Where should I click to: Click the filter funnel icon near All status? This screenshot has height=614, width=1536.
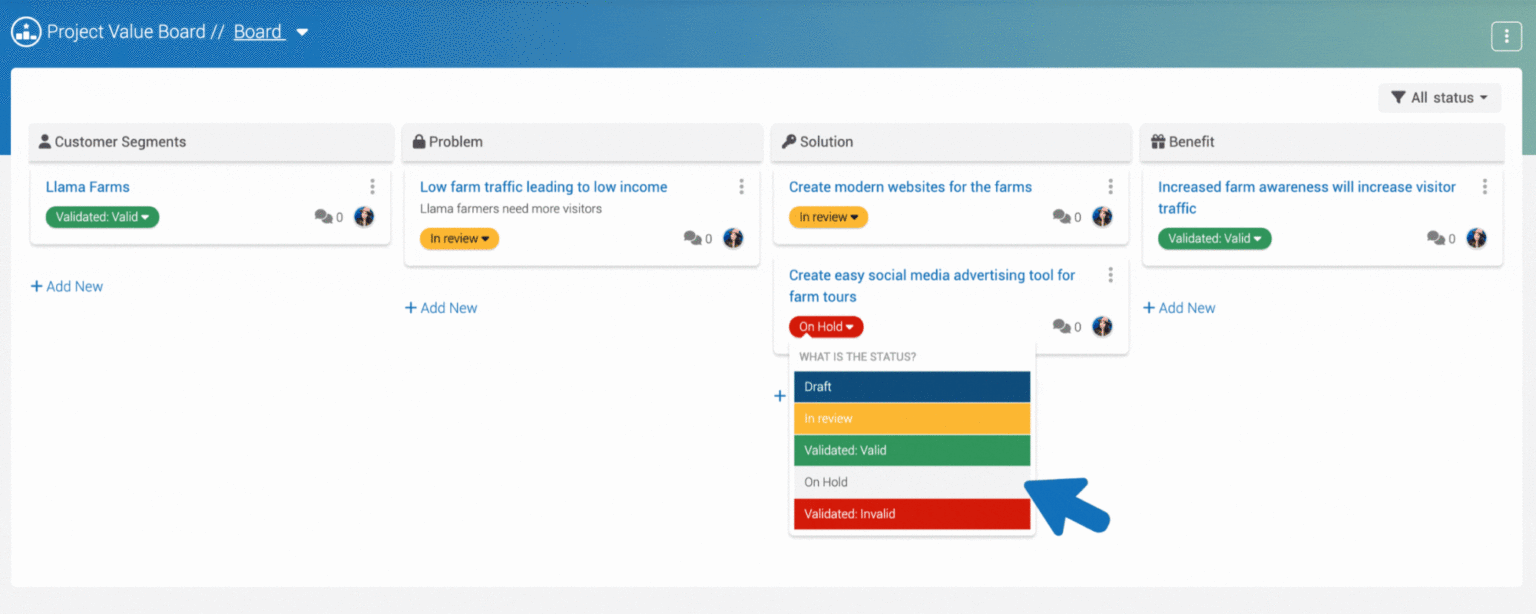click(x=1399, y=97)
